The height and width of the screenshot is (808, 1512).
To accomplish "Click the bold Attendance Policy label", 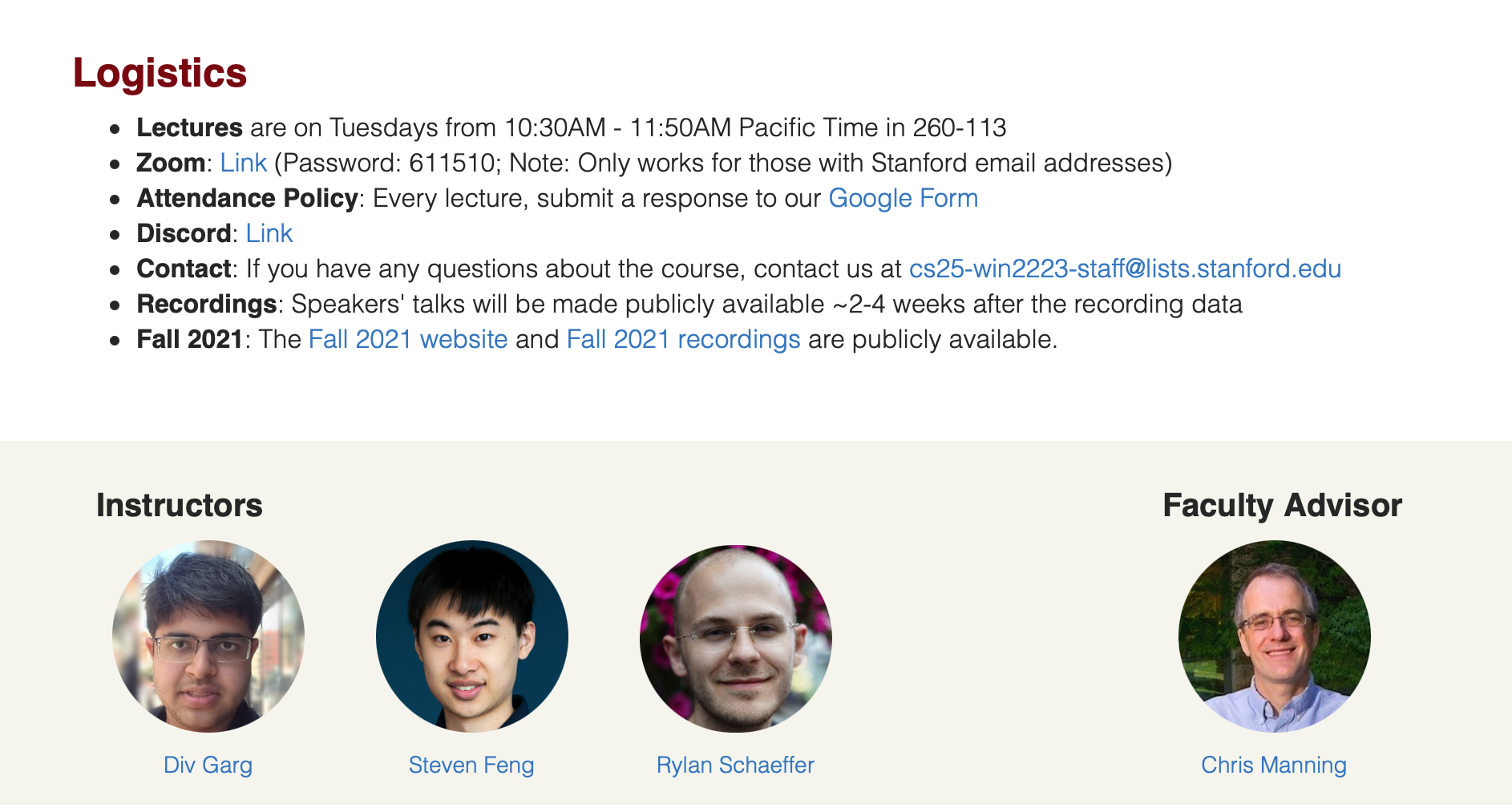I will [x=248, y=198].
